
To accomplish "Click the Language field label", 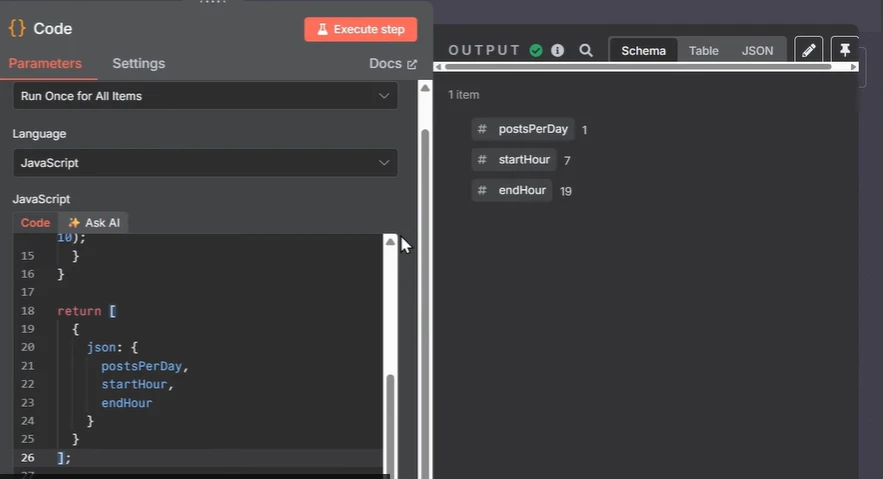I will pos(39,134).
